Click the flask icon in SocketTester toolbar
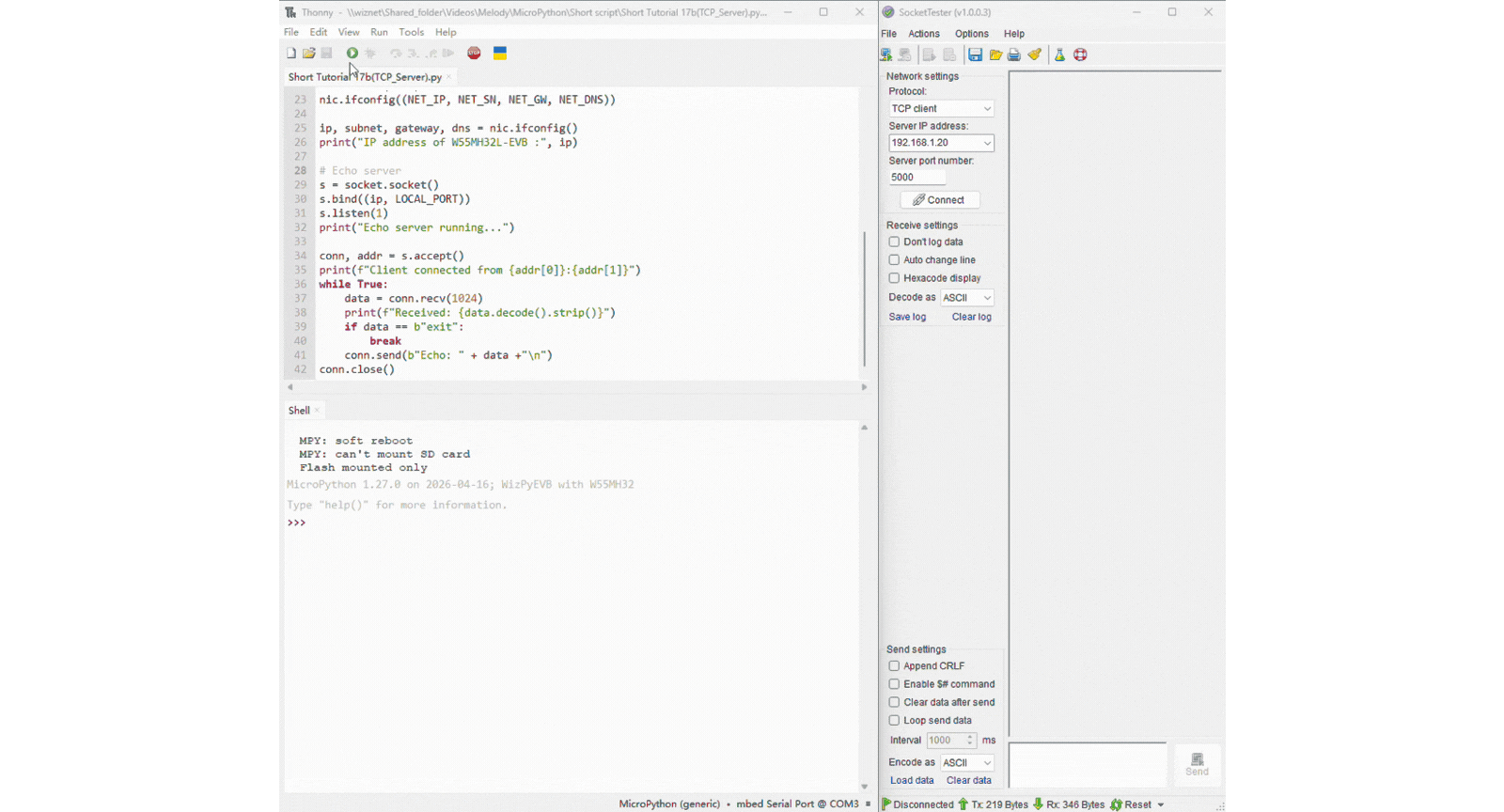 pyautogui.click(x=1059, y=55)
